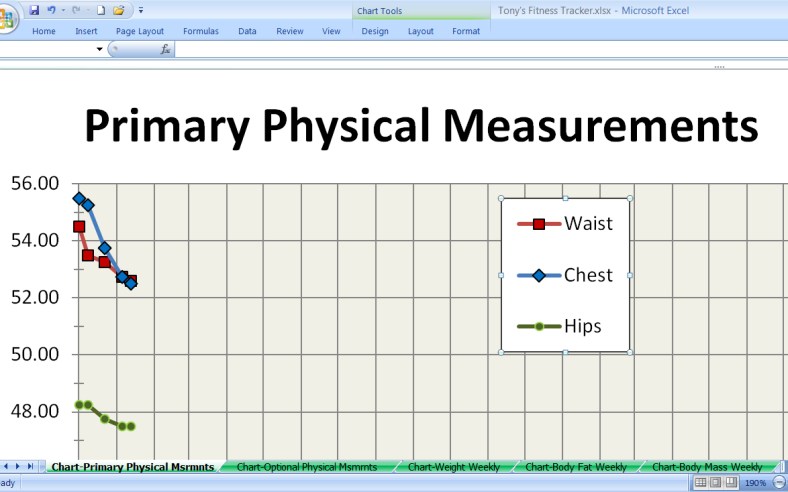This screenshot has height=492, width=788.
Task: Select the Waist legend entry
Action: [x=565, y=224]
